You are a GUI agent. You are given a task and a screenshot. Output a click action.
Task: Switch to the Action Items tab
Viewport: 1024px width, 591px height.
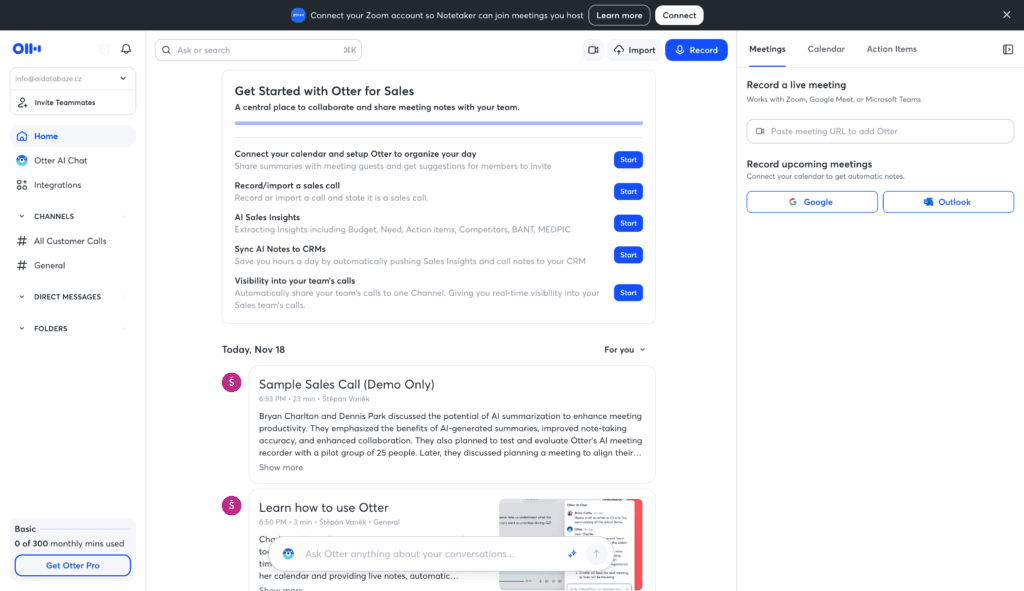[891, 49]
